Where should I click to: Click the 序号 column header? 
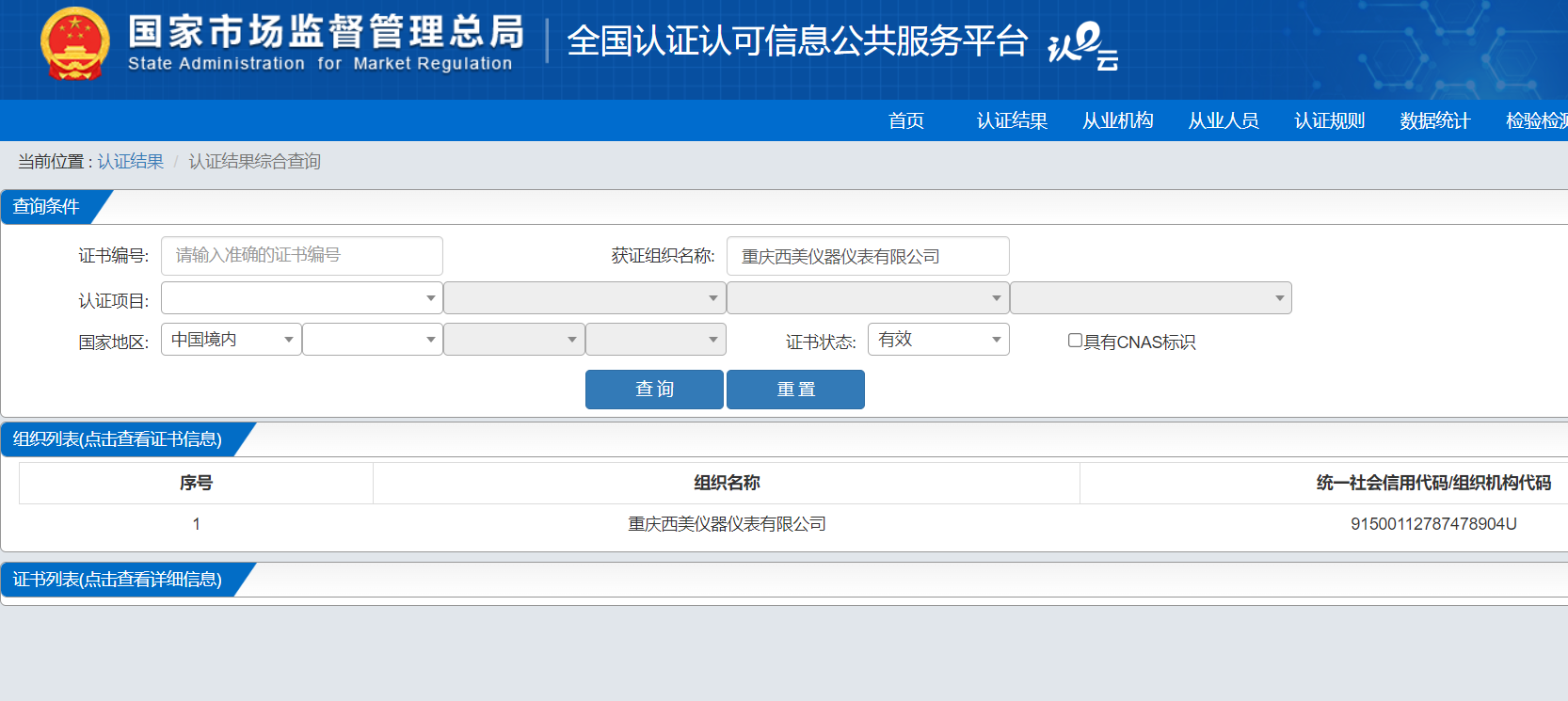click(x=196, y=483)
